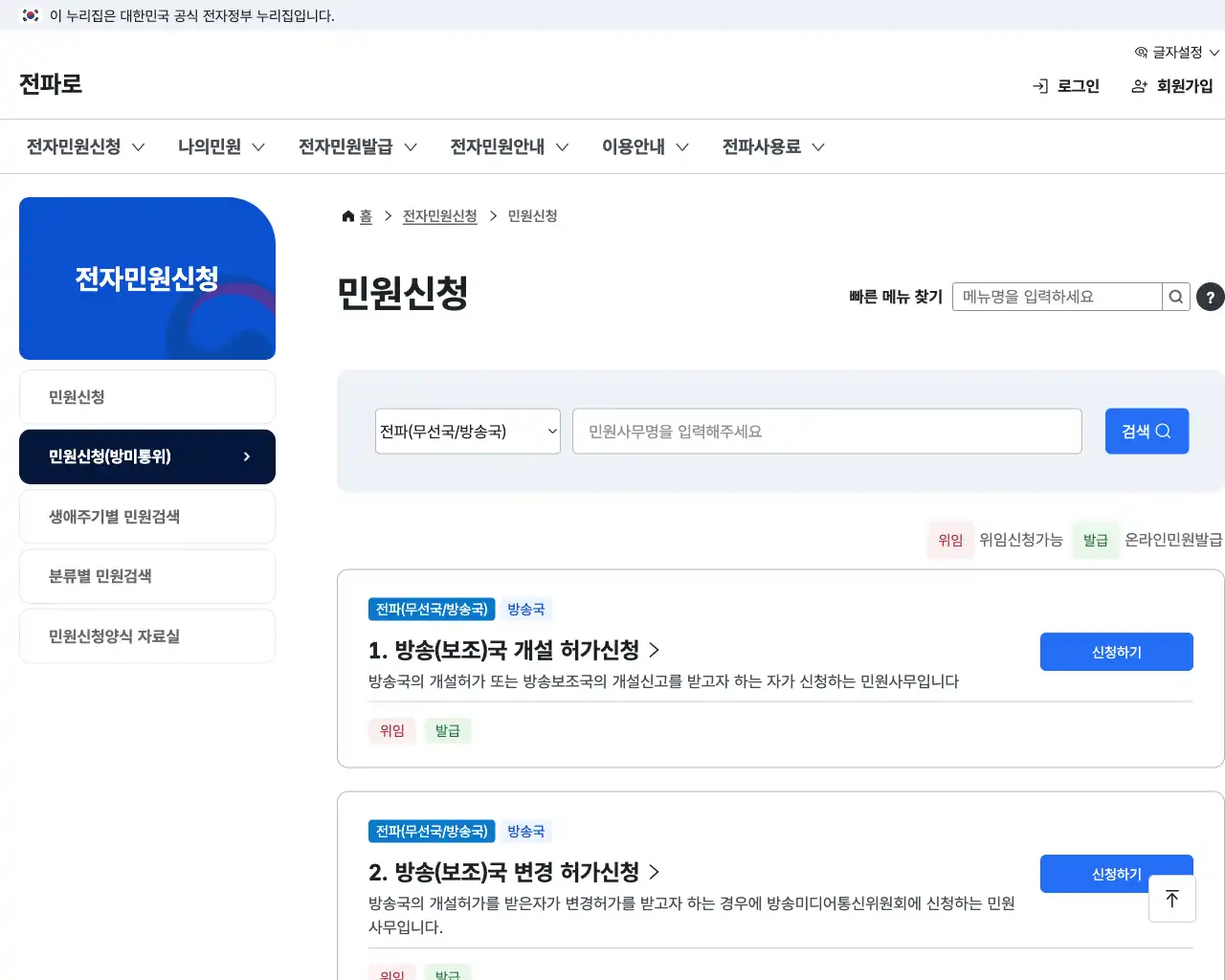Screen dimensions: 1225x980
Task: Click the 전파(무선국/방송국) badge in the second card
Action: tap(432, 832)
